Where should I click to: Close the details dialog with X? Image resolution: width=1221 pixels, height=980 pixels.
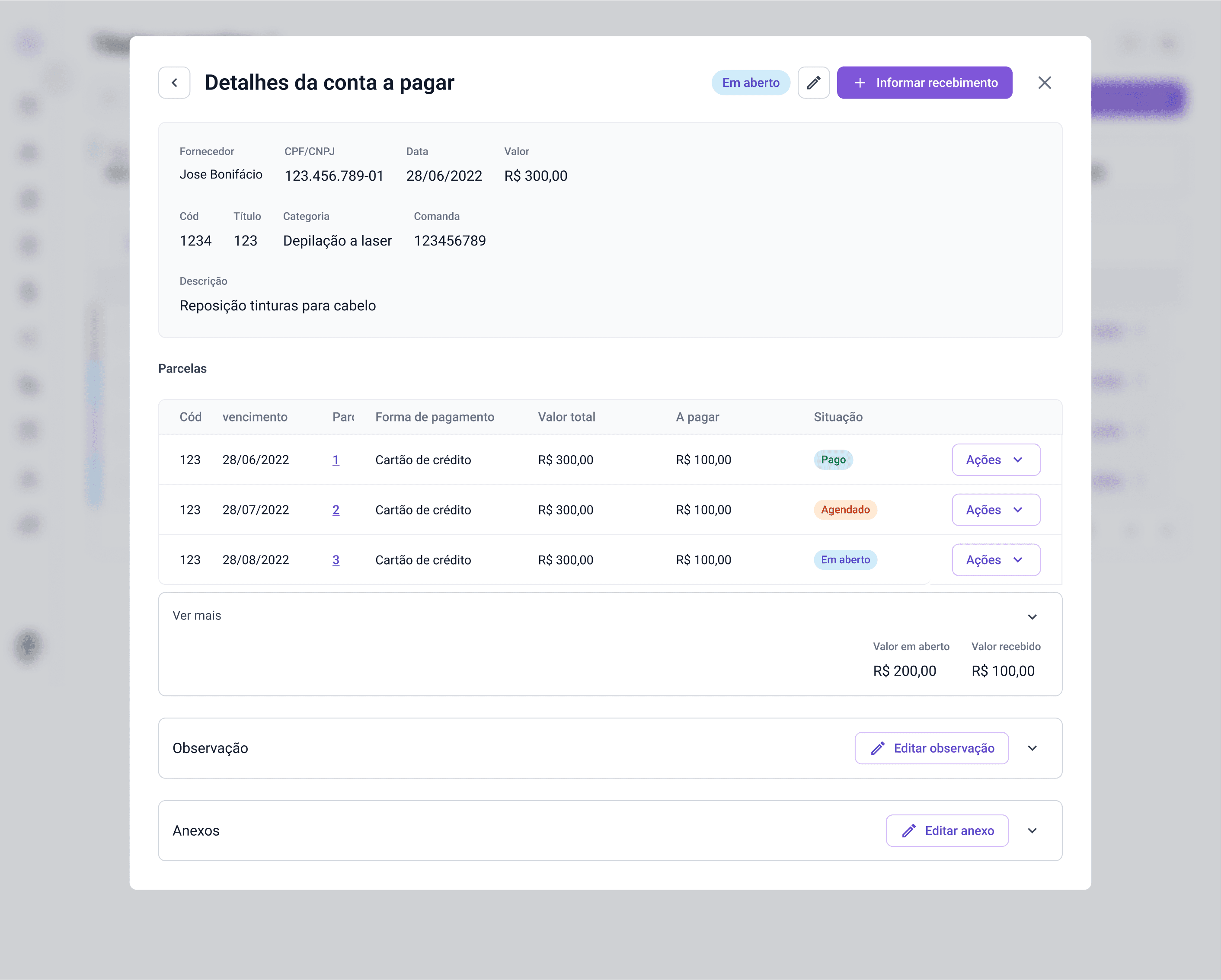[x=1044, y=83]
